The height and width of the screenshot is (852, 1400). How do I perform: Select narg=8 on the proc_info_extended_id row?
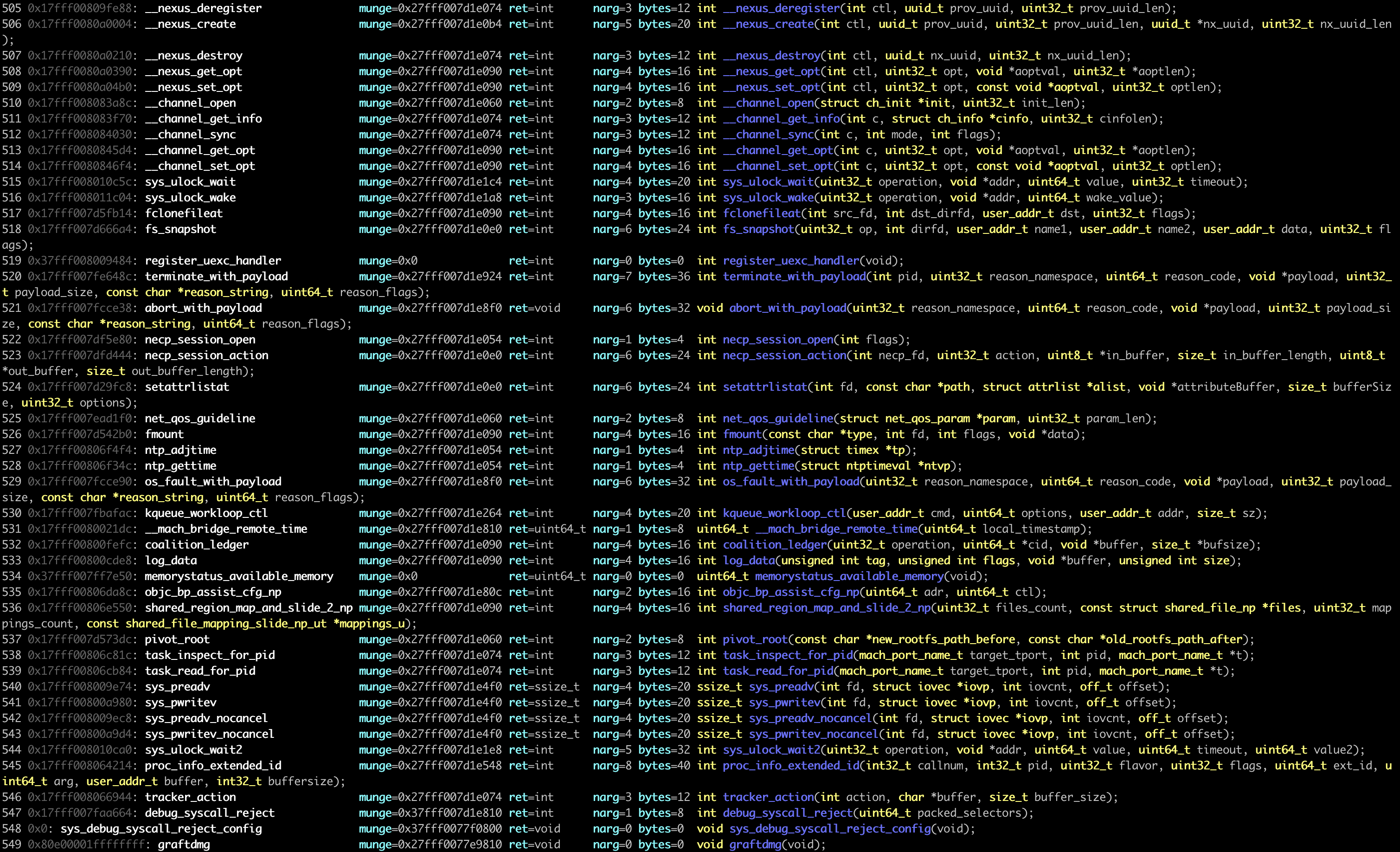click(612, 766)
